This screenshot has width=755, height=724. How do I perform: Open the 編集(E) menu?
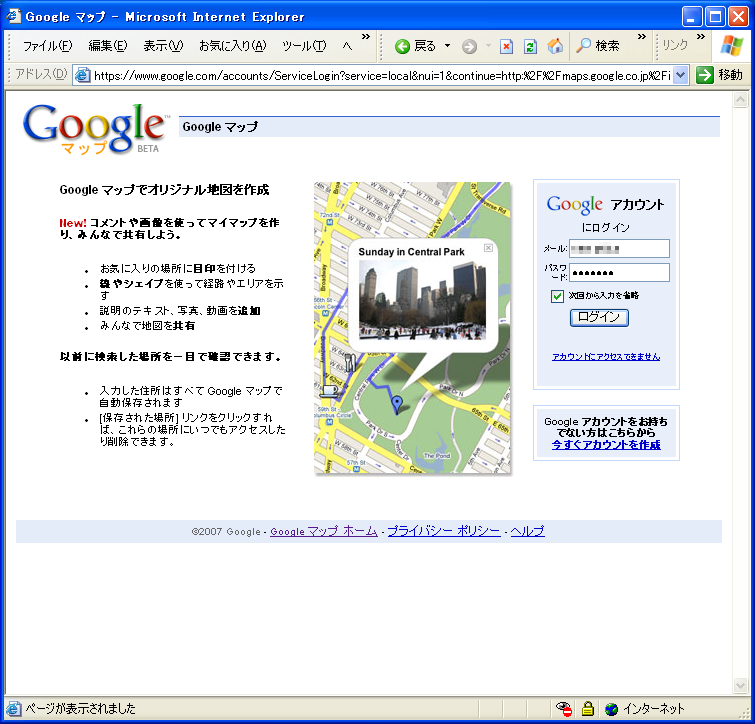tap(107, 46)
